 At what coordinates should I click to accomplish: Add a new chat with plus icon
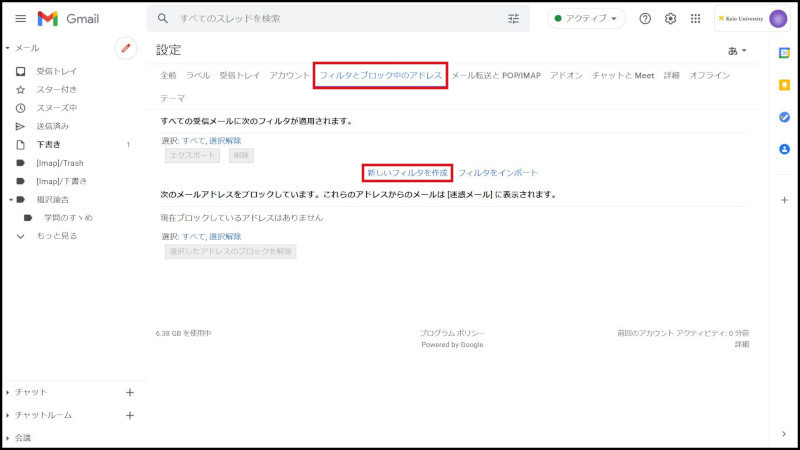[129, 392]
